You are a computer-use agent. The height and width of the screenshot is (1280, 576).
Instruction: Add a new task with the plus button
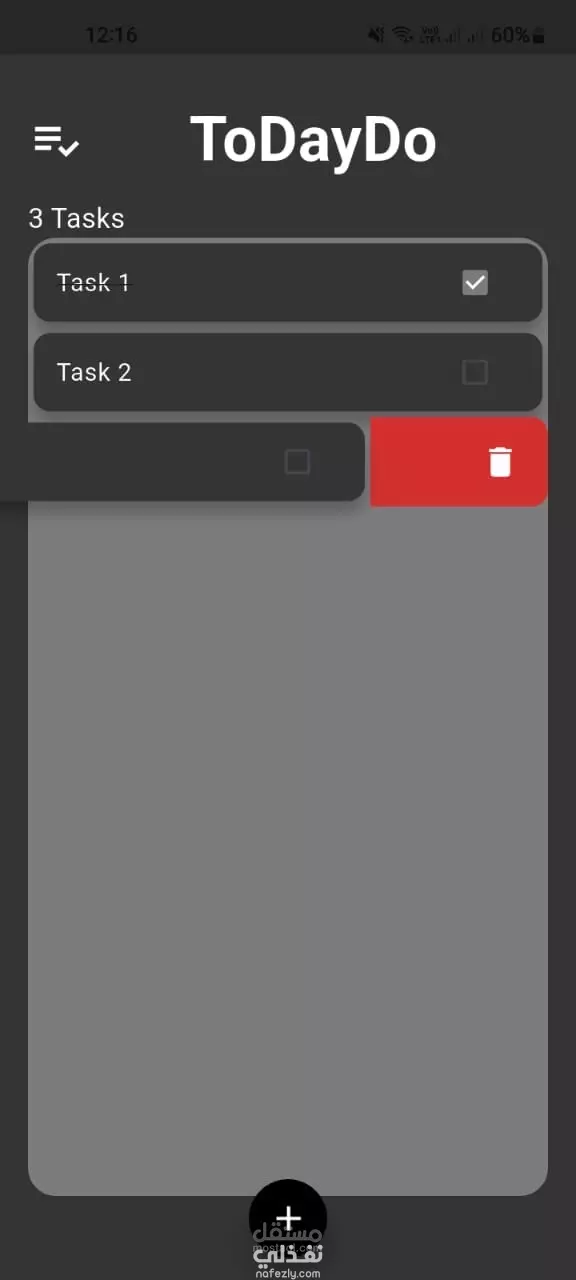click(288, 1218)
